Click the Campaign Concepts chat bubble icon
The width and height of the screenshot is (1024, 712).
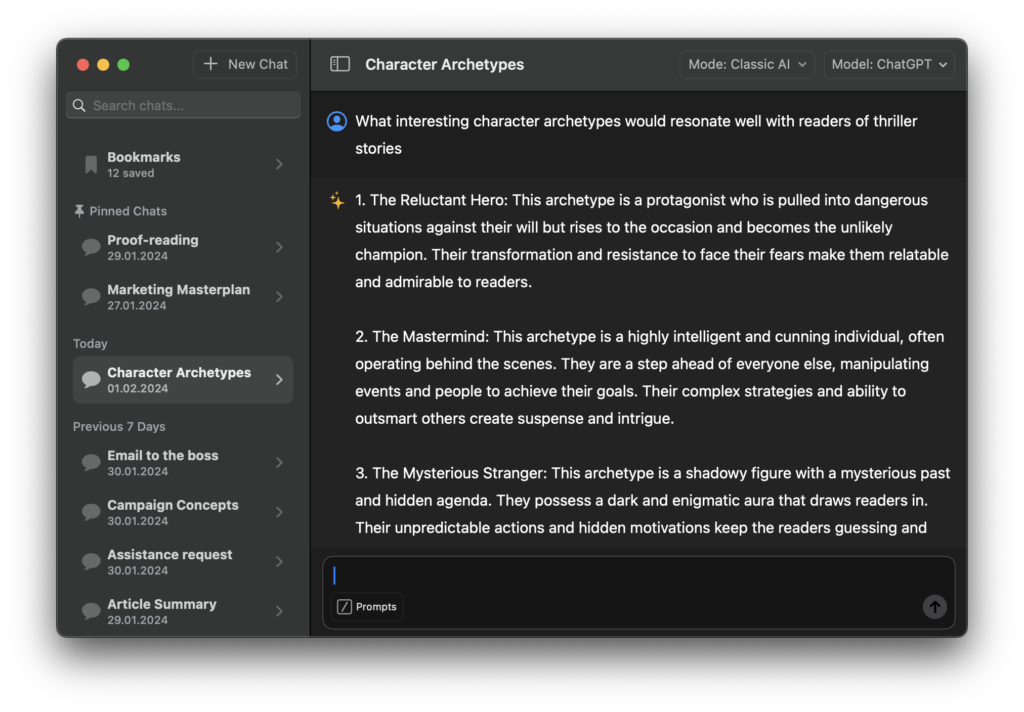point(91,512)
